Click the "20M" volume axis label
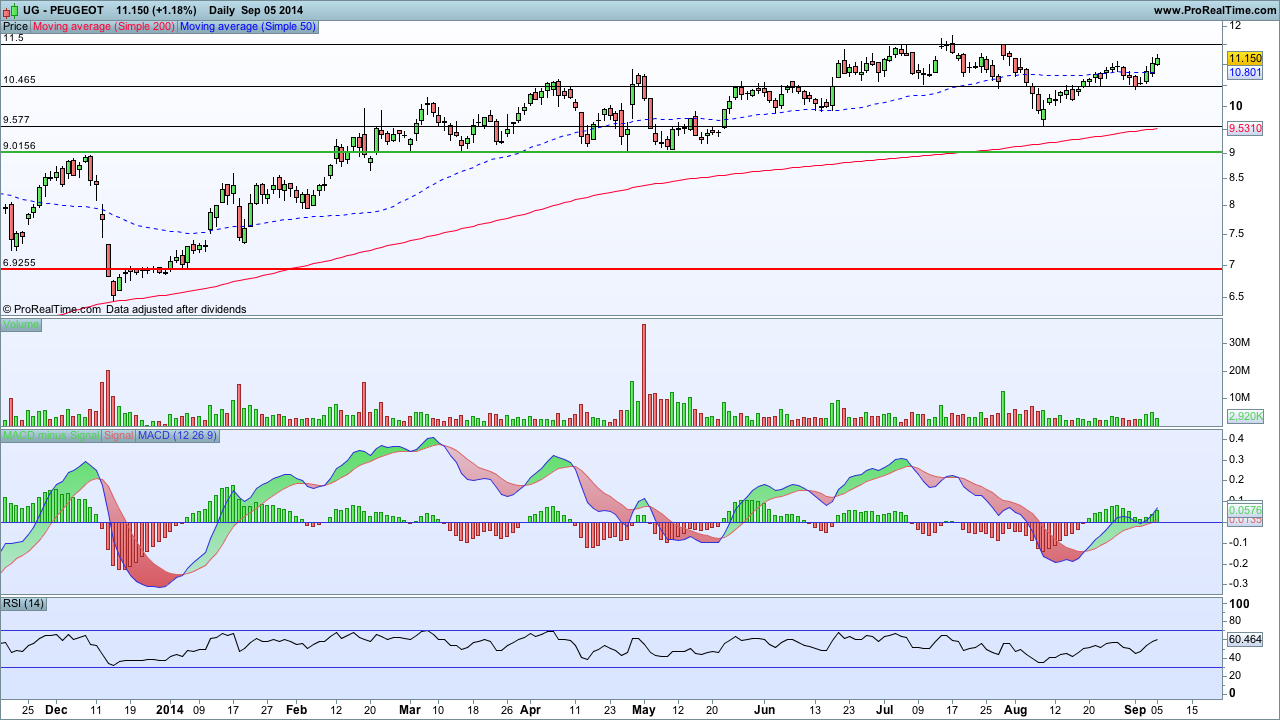The width and height of the screenshot is (1280, 720). point(1240,370)
